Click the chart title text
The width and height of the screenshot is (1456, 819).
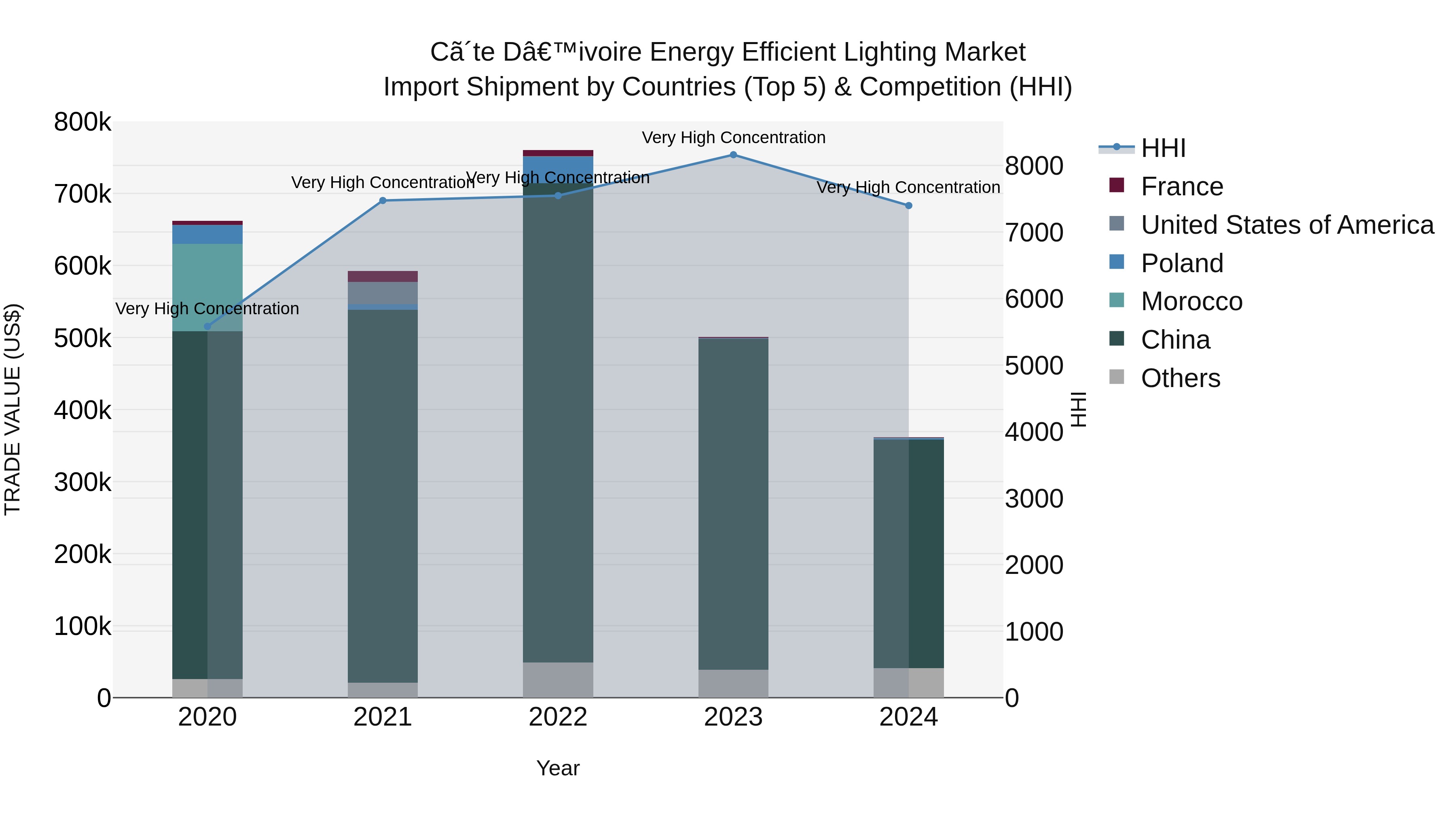click(x=728, y=70)
